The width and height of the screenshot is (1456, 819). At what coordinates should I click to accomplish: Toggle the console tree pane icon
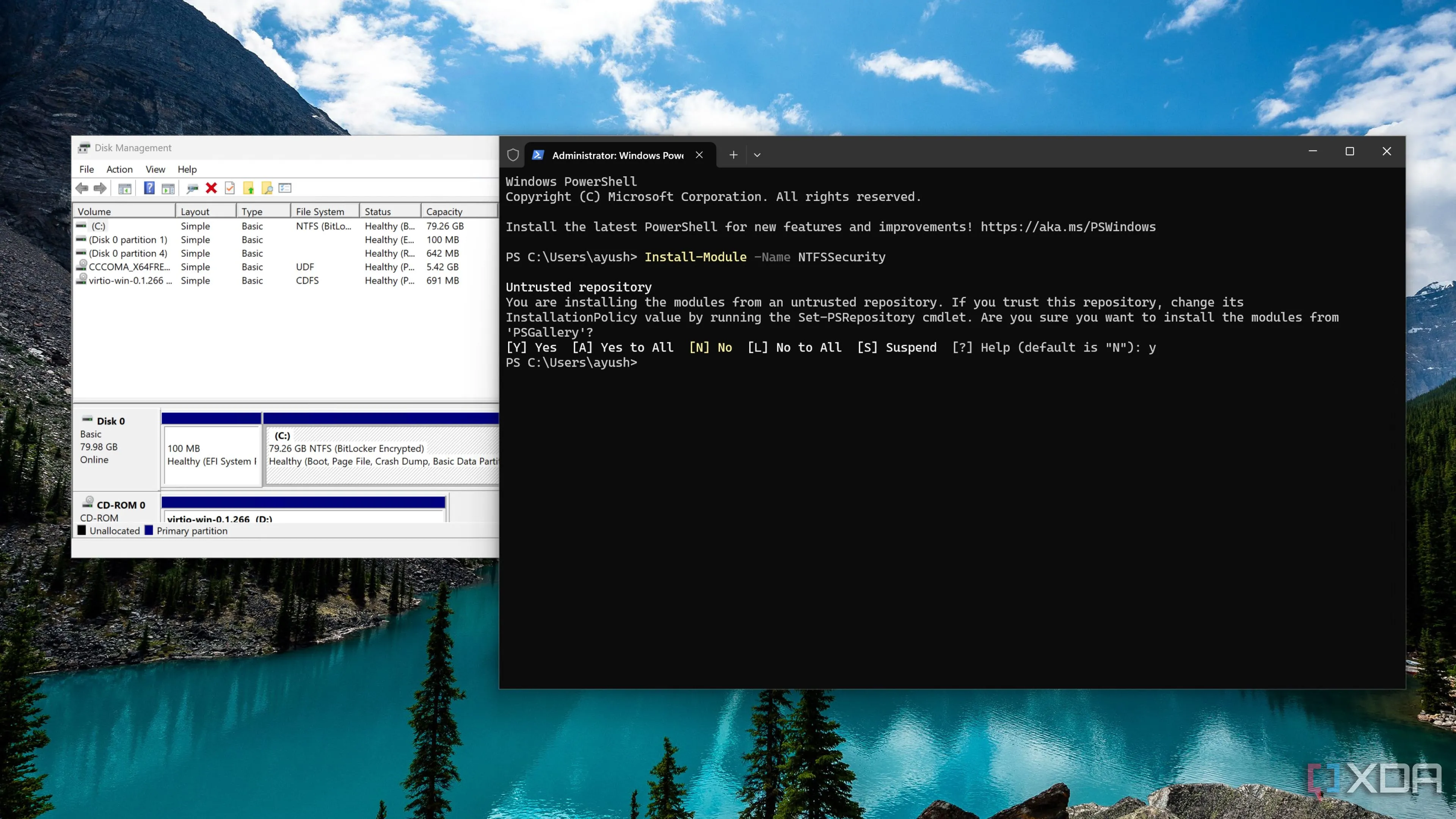pos(126,188)
